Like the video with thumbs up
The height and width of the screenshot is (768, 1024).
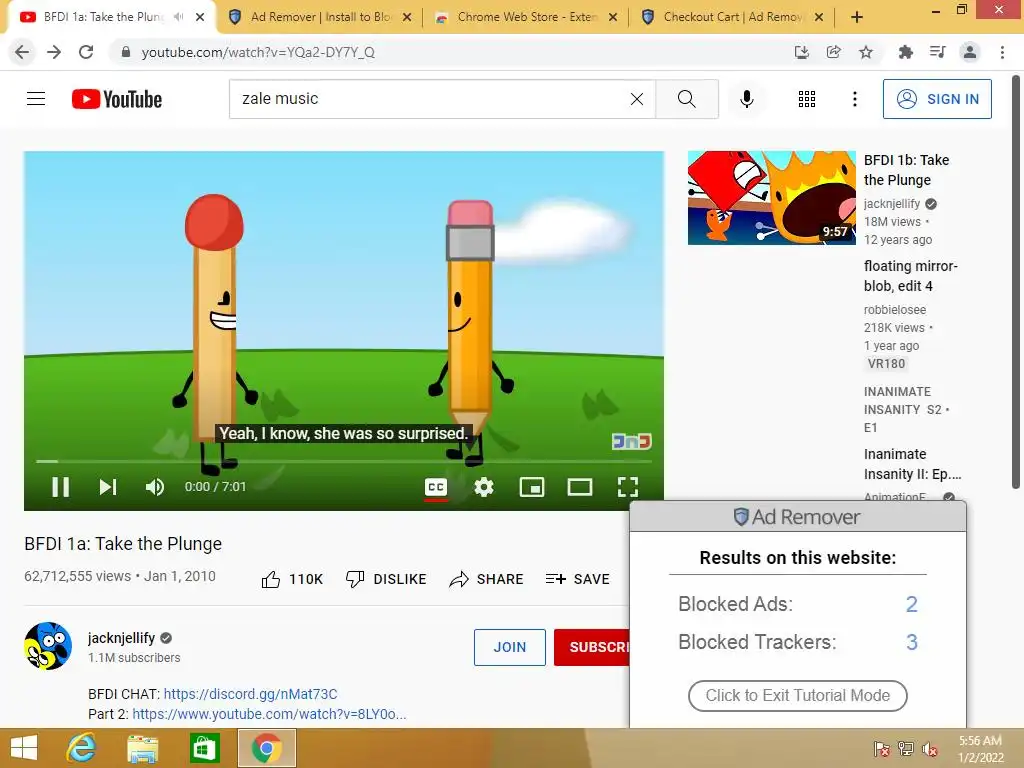[292, 579]
